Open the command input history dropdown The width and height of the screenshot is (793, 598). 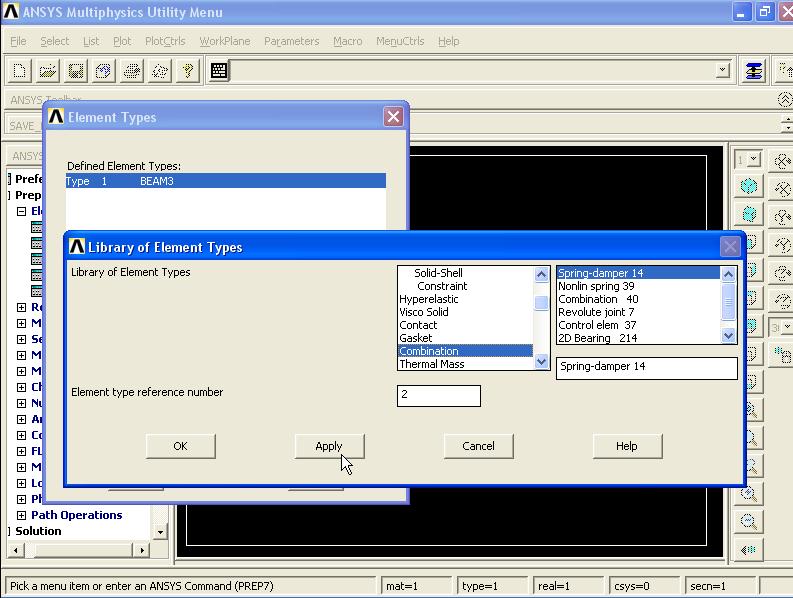[x=723, y=70]
